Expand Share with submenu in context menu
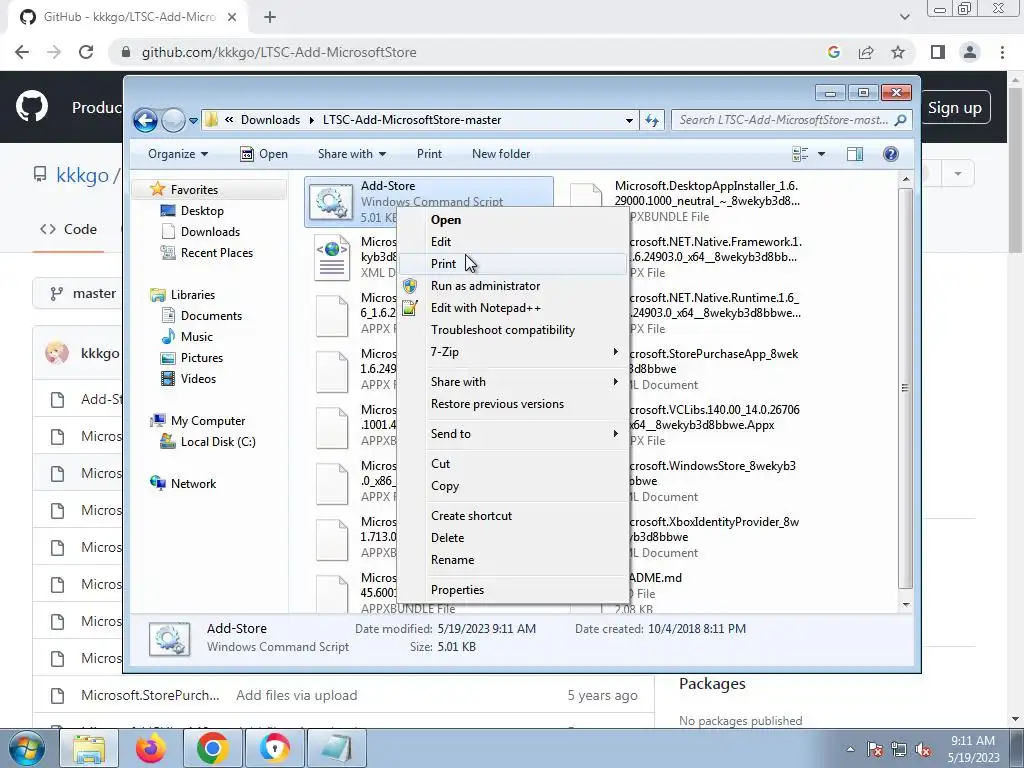This screenshot has width=1024, height=768. coord(512,382)
